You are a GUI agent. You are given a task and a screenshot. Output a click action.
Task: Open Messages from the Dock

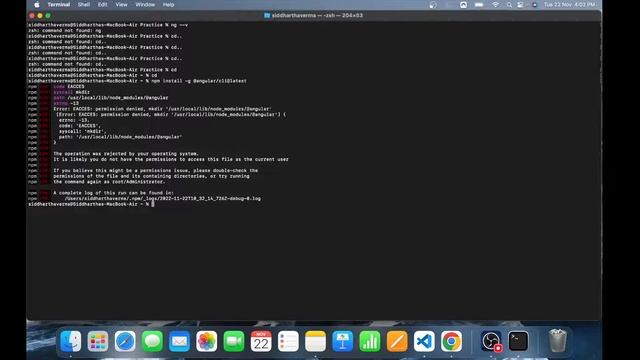point(152,341)
